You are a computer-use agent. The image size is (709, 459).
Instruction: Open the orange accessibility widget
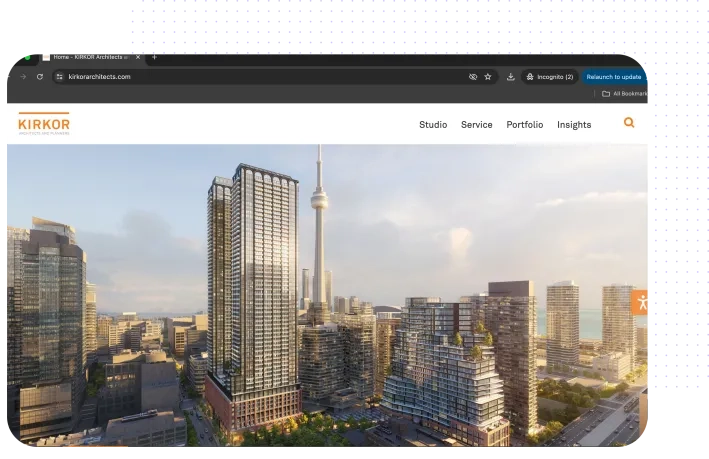(x=640, y=303)
